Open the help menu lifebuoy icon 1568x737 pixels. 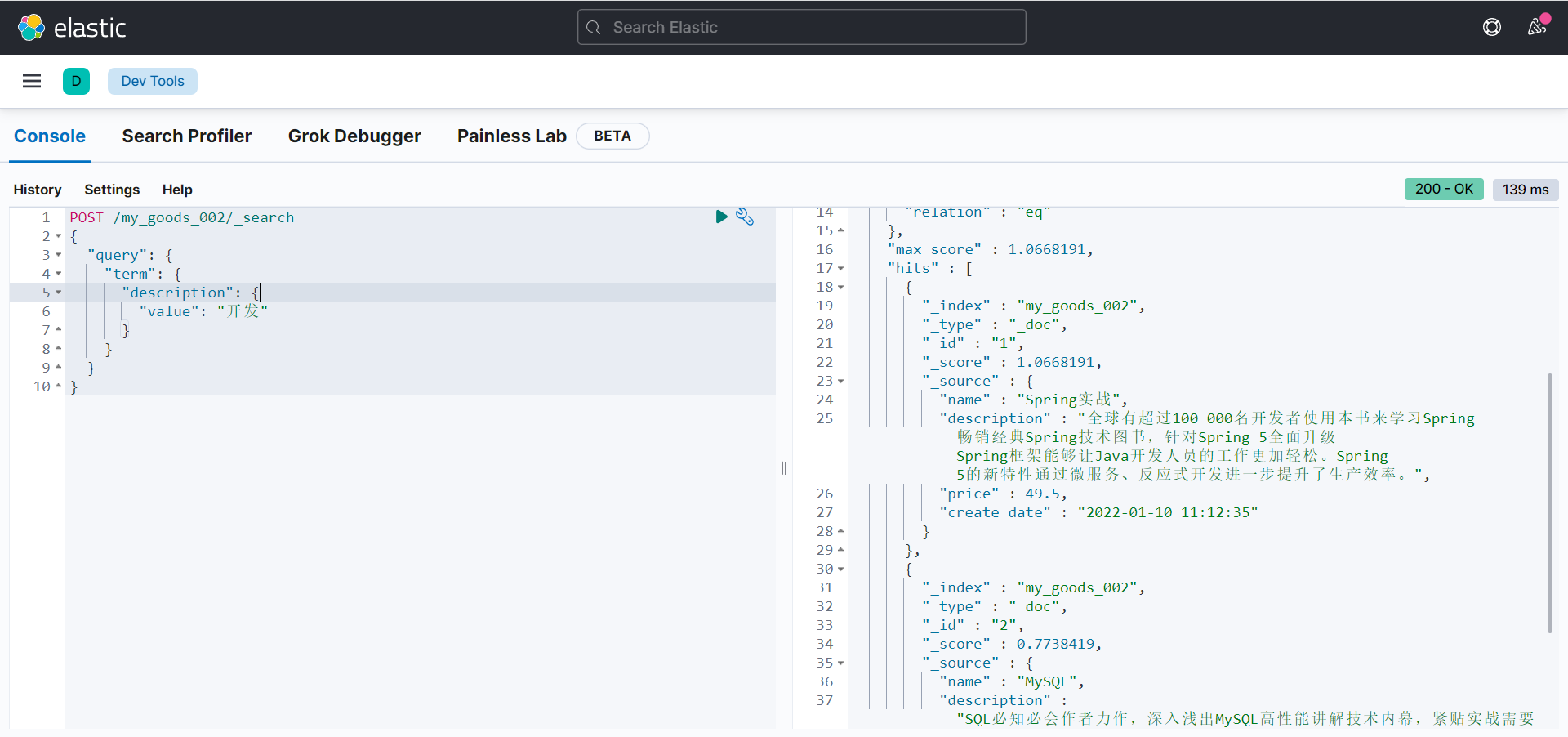coord(1492,28)
